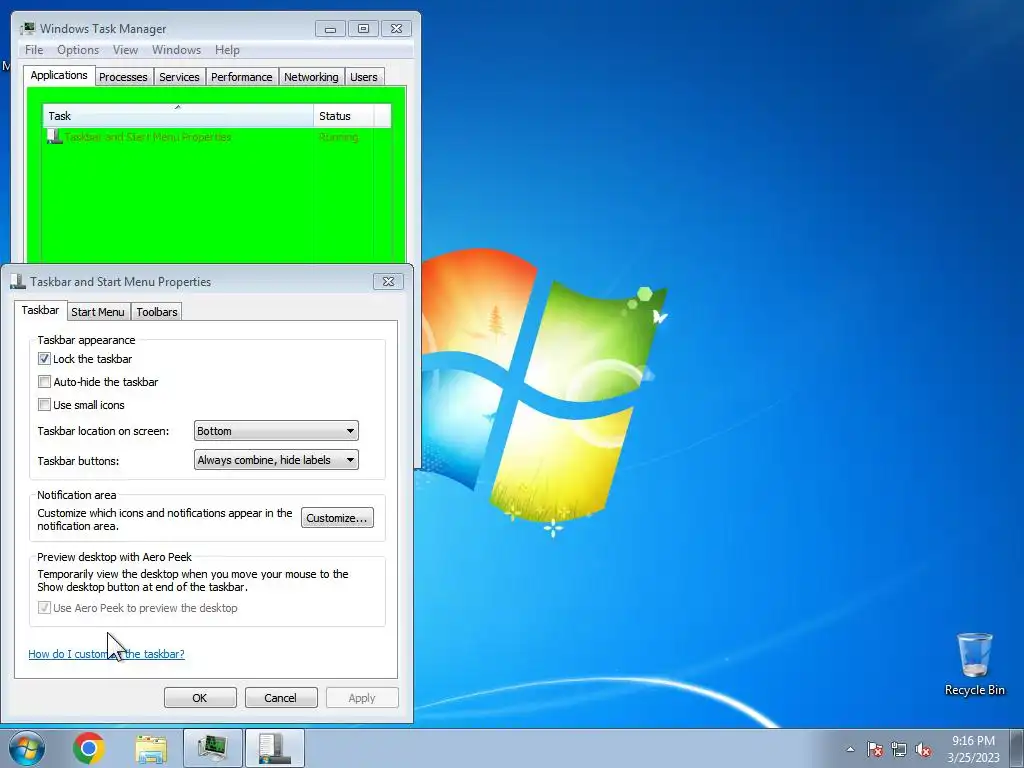Switch to Toolbars tab
The height and width of the screenshot is (768, 1024).
click(157, 312)
